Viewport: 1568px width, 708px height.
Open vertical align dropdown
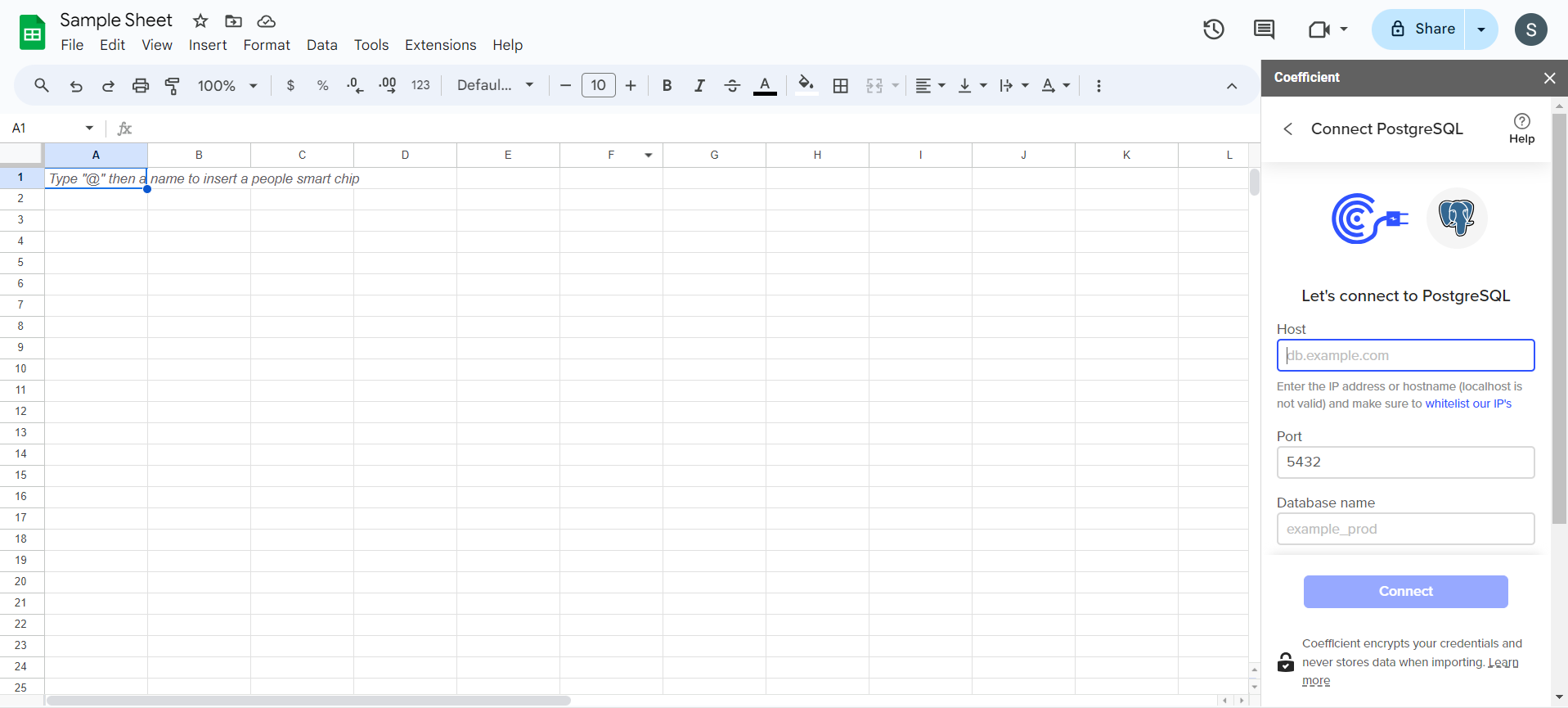click(x=973, y=86)
